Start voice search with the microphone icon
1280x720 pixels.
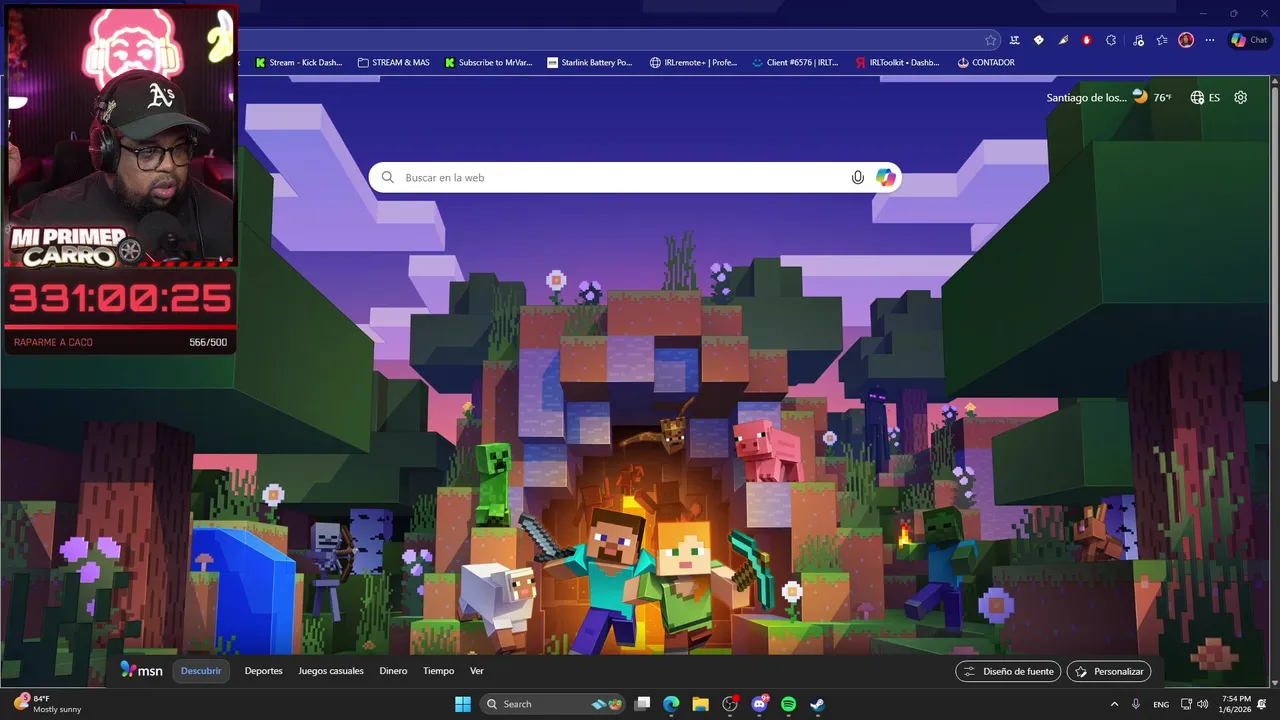[857, 177]
